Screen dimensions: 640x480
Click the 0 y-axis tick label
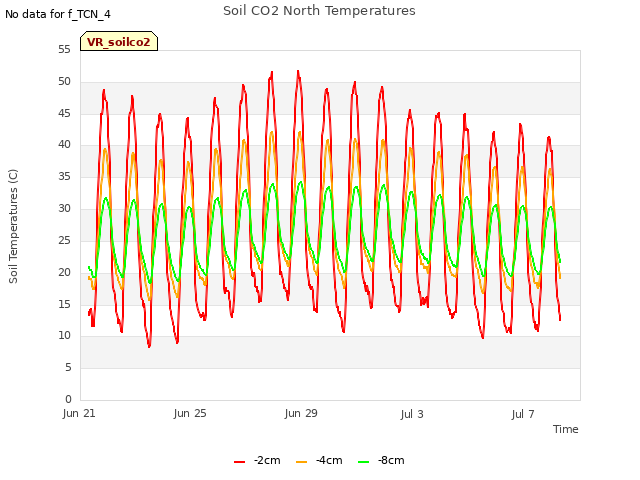click(x=68, y=400)
